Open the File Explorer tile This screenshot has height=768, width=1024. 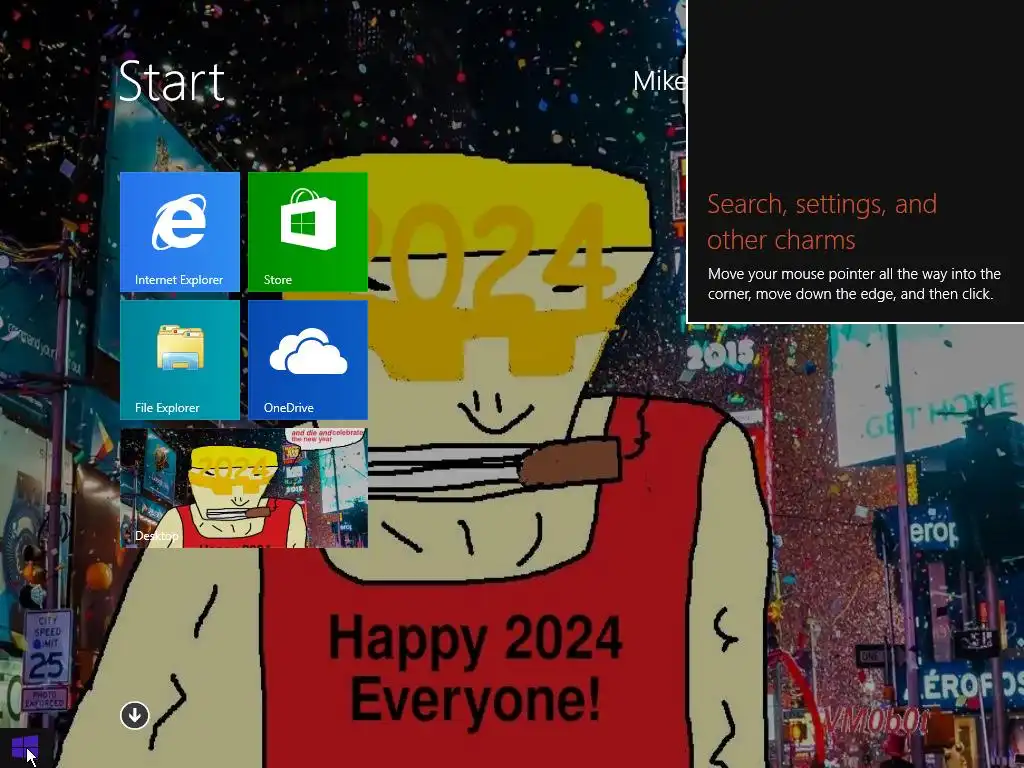tap(180, 360)
